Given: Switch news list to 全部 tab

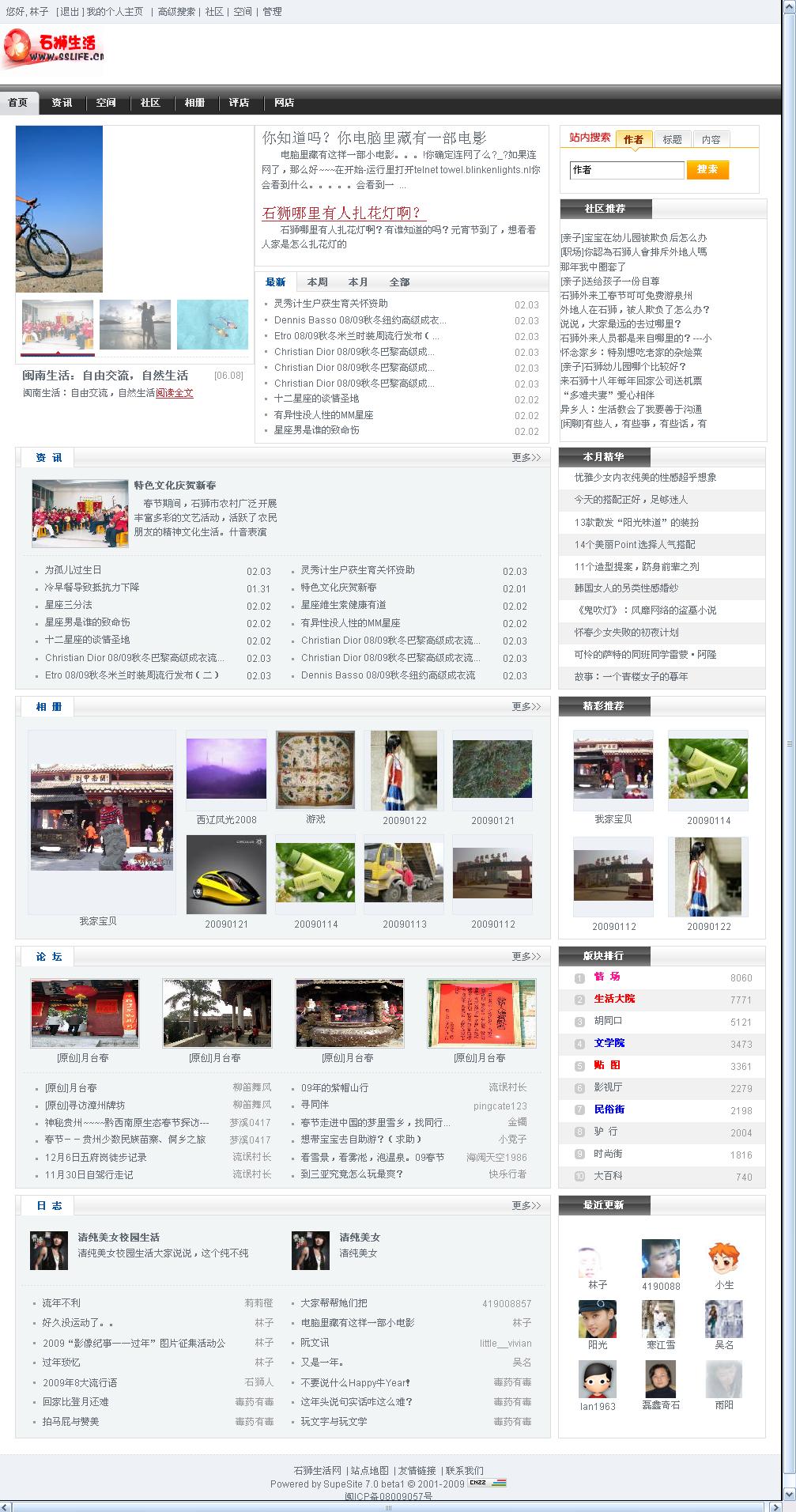Looking at the screenshot, I should pyautogui.click(x=400, y=282).
